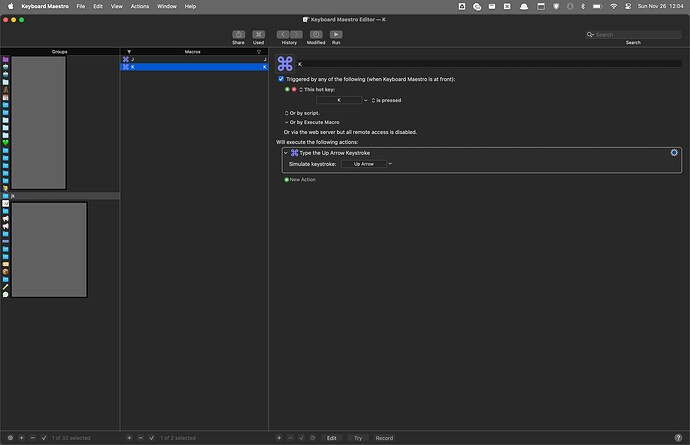Click Macros column left sort triangle
This screenshot has height=445, width=690.
click(129, 51)
